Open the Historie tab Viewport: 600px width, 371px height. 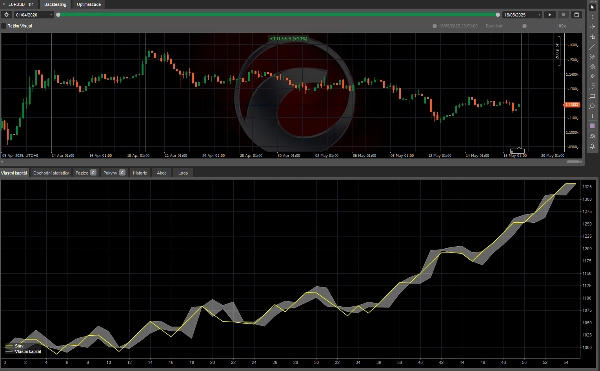(x=140, y=173)
